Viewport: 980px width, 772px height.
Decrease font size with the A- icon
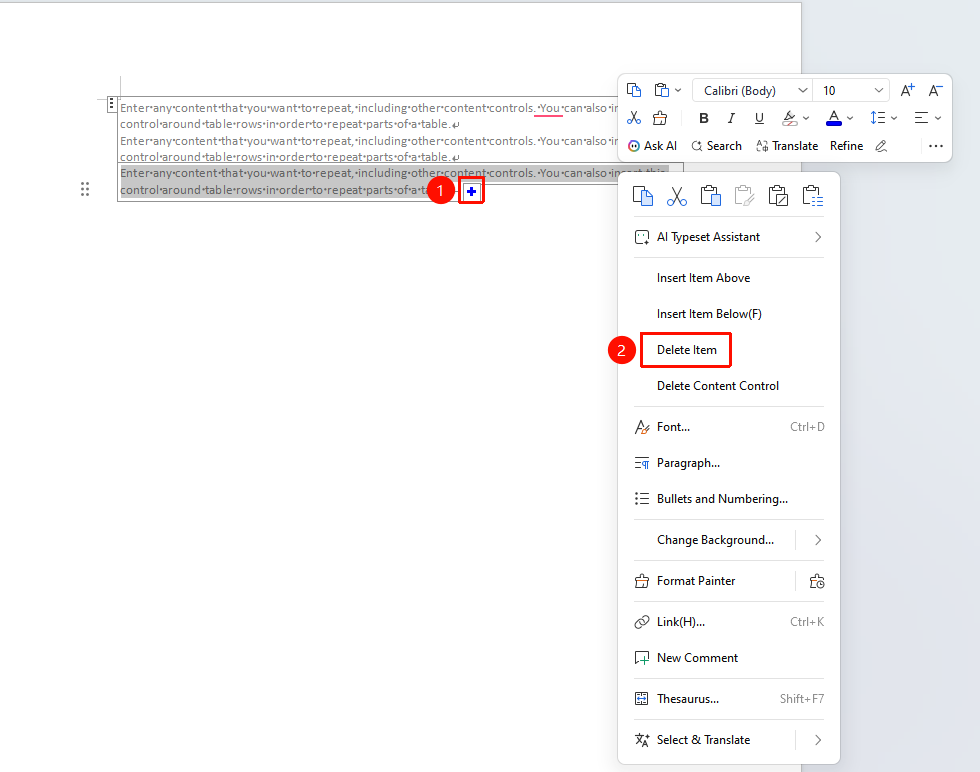(935, 91)
